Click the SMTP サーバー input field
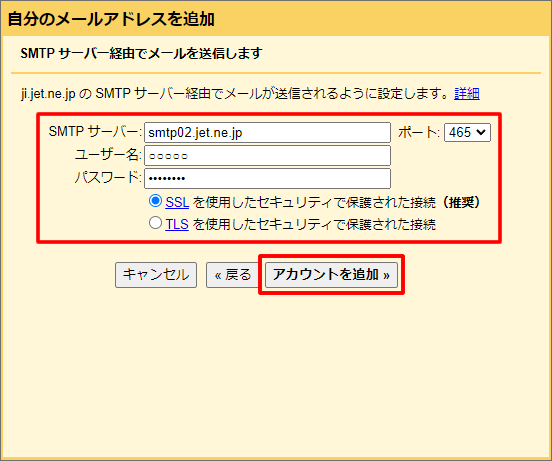 click(268, 133)
